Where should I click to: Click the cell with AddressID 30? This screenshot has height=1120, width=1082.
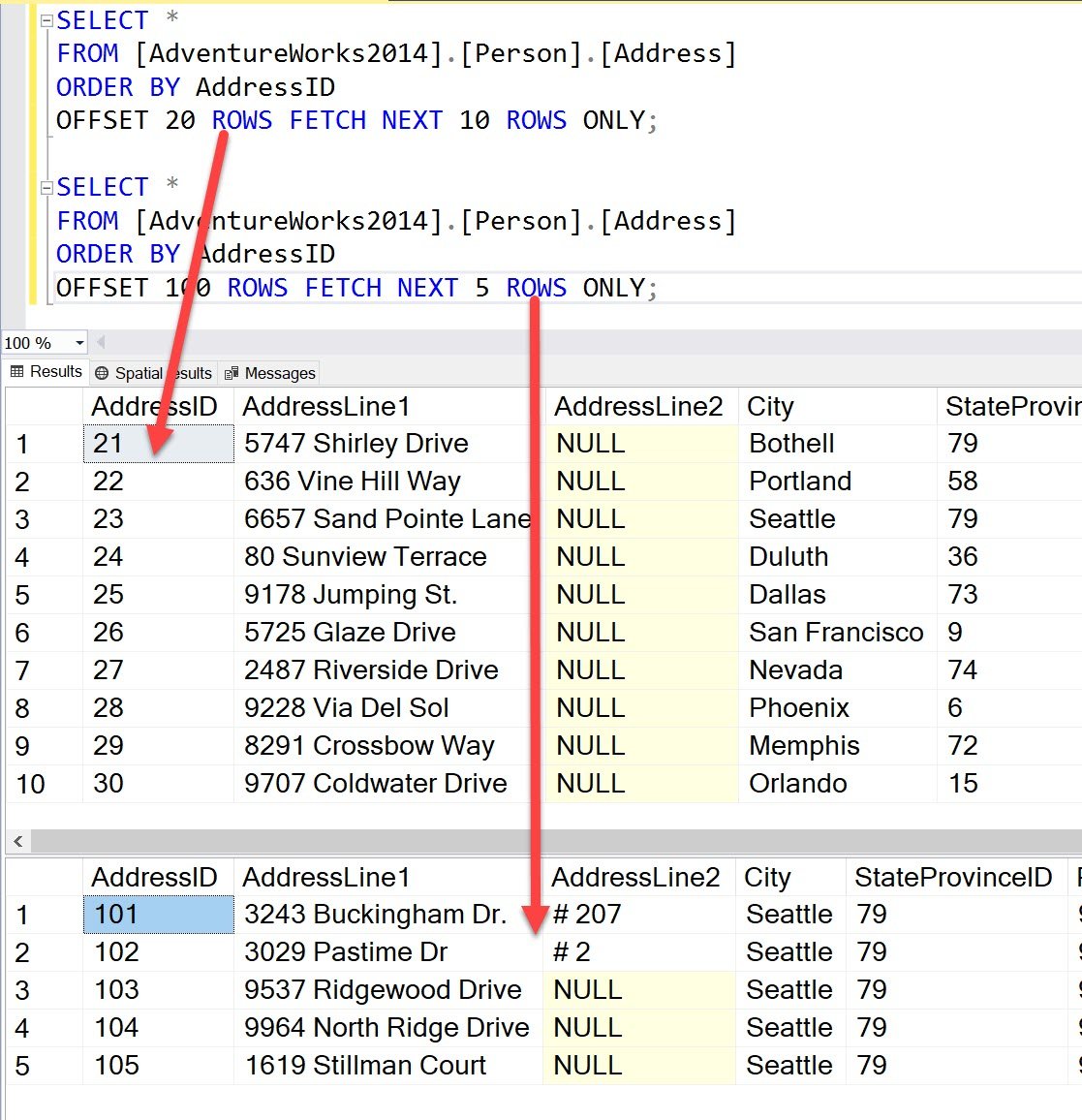point(159,784)
